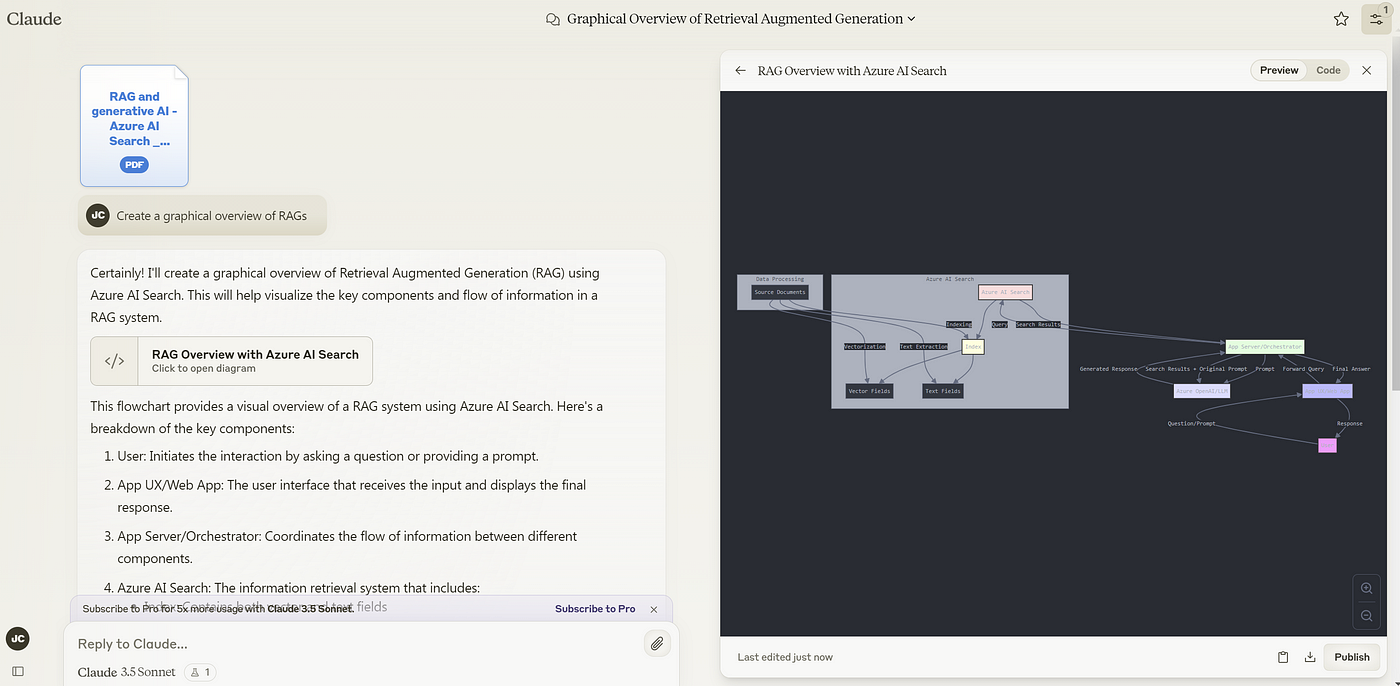This screenshot has width=1400, height=686.
Task: Click the 'RAG Overview with Azure AI Search' panel title
Action: [x=852, y=71]
